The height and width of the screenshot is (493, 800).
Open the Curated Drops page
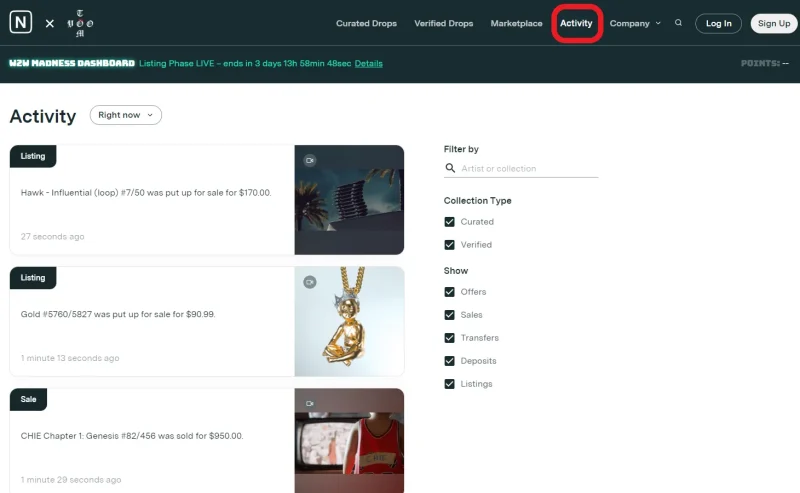(366, 23)
